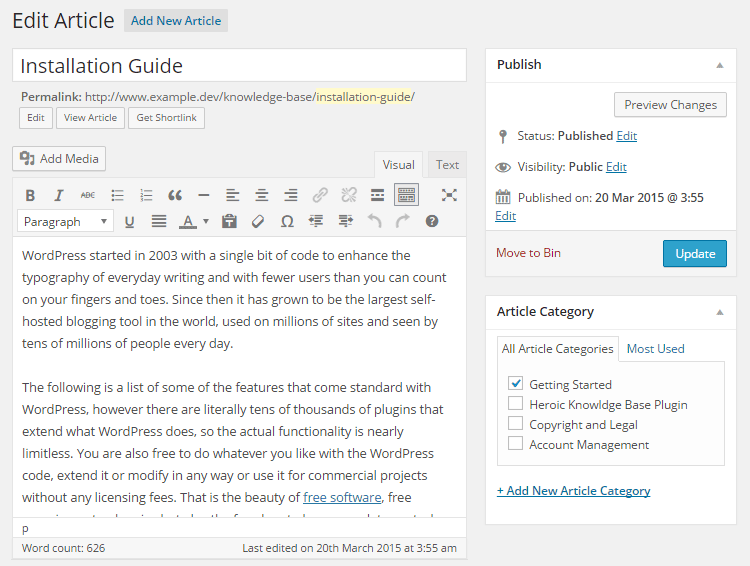This screenshot has width=750, height=566.
Task: Click Add New Article Category link
Action: coord(574,491)
